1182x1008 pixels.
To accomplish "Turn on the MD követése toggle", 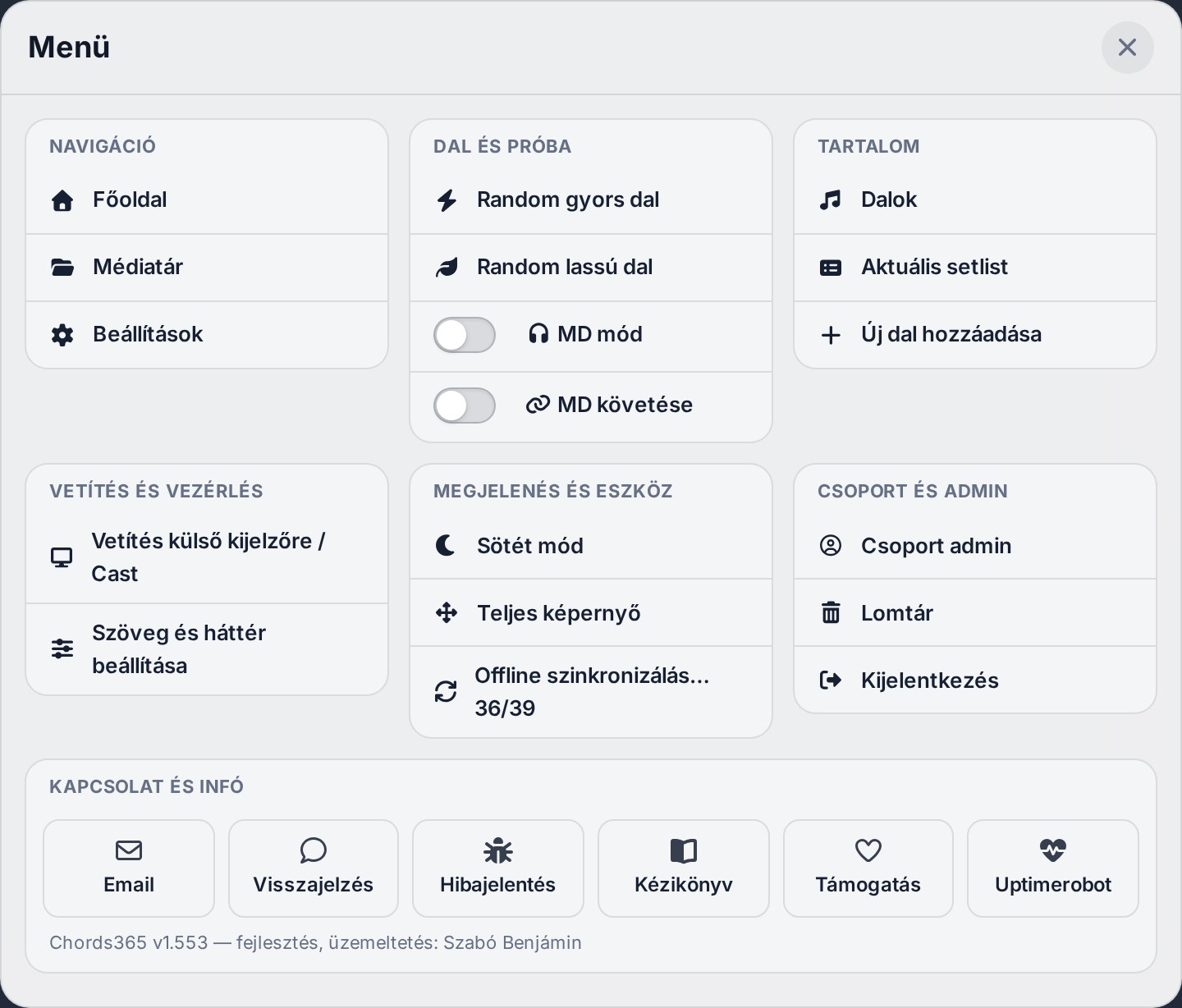I will coord(465,405).
